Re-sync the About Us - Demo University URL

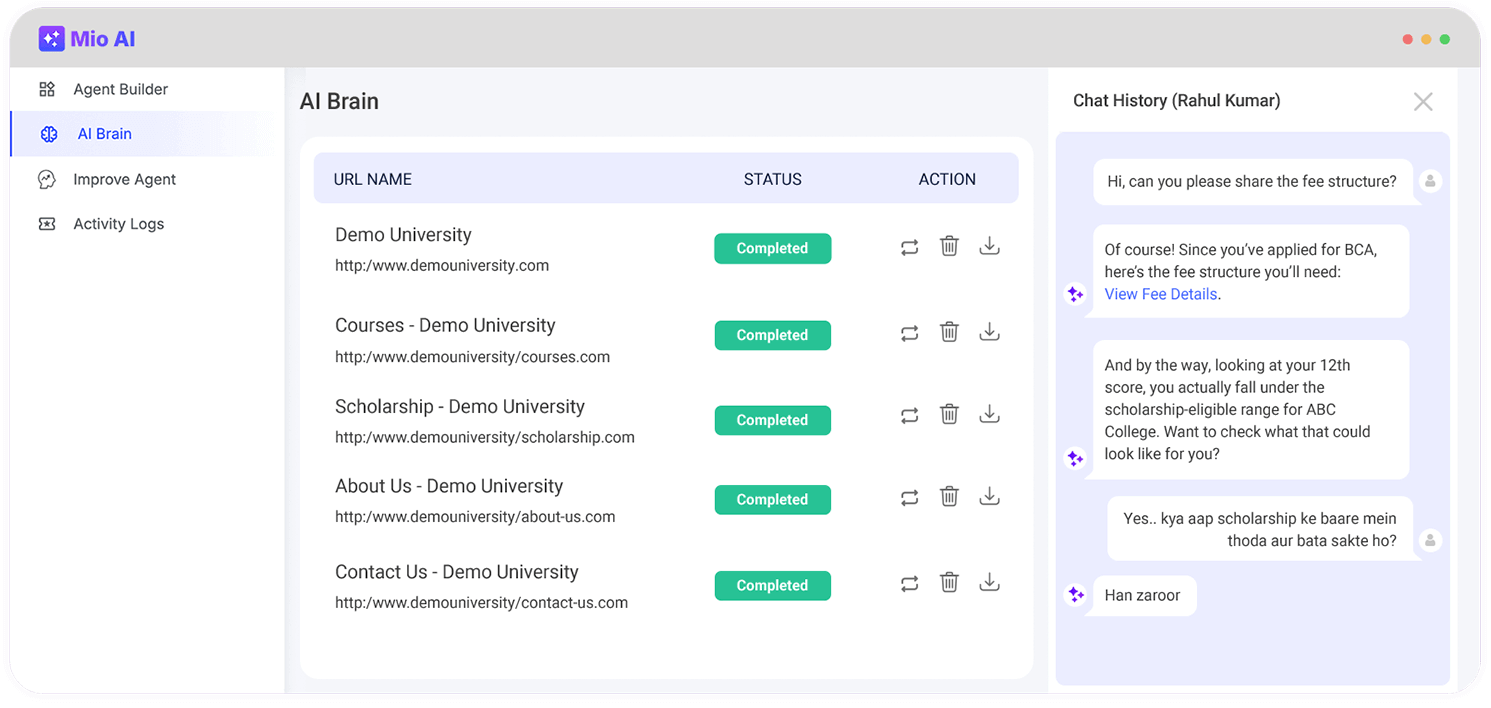coord(909,497)
